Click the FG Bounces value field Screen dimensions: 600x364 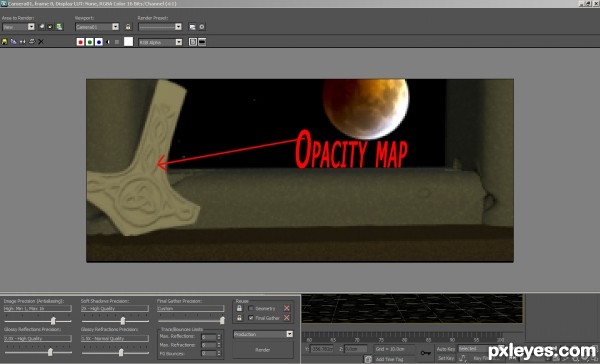(209, 354)
